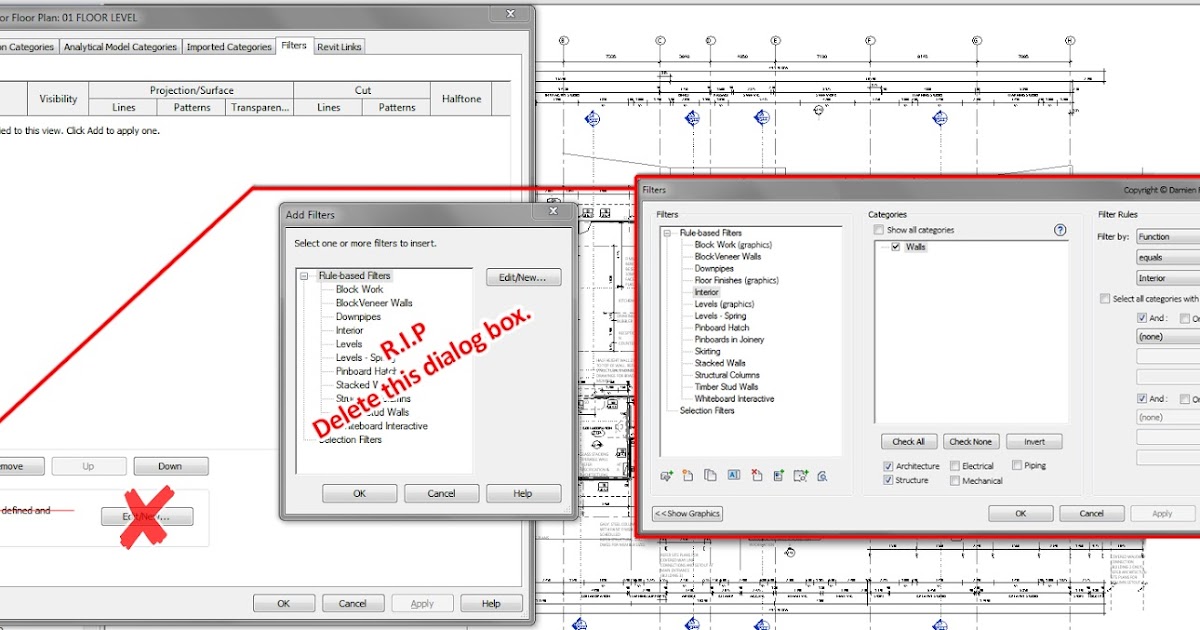Image resolution: width=1200 pixels, height=630 pixels.
Task: Click the Invert button
Action: coord(1034,441)
